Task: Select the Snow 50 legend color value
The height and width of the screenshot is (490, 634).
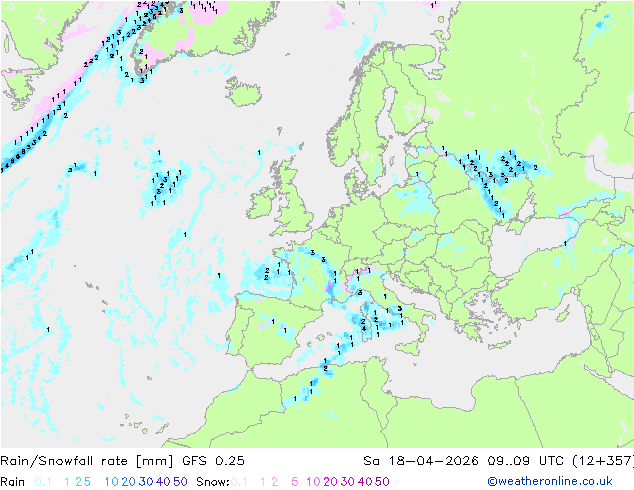Action: click(382, 482)
